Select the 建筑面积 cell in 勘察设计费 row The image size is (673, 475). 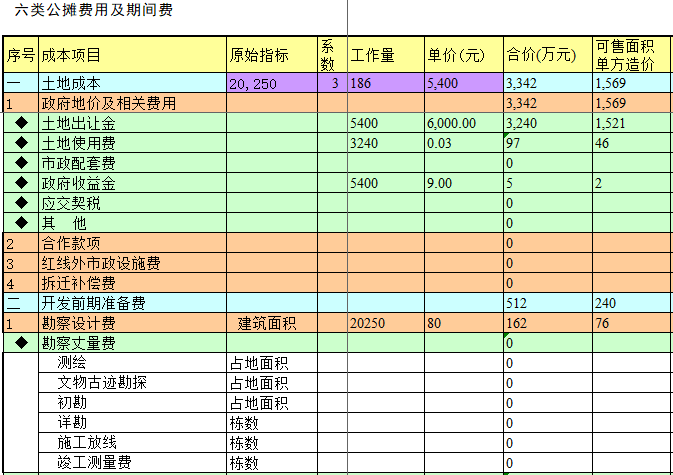tap(271, 323)
